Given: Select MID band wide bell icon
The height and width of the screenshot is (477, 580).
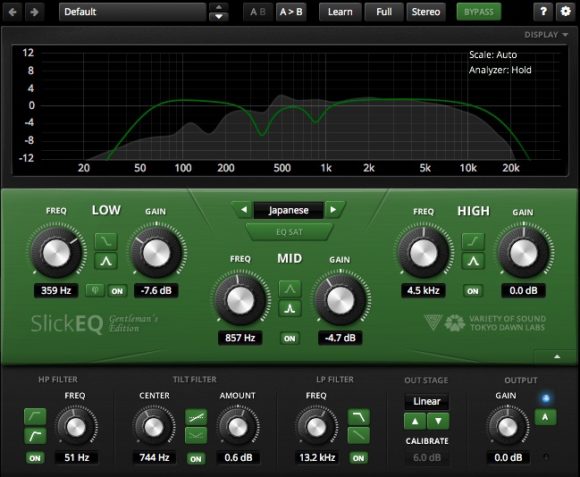Looking at the screenshot, I should [290, 289].
